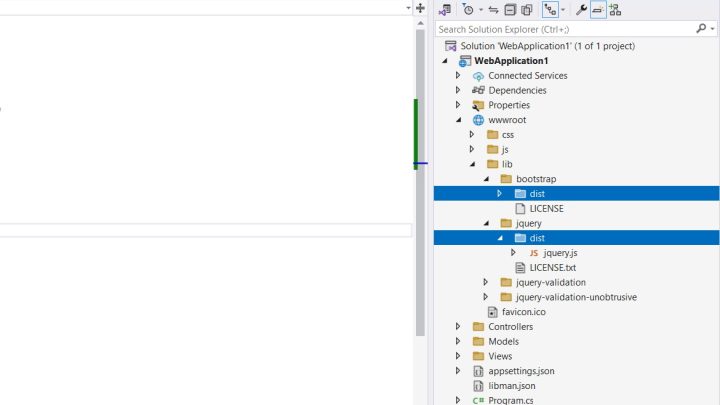Expand the Views folder
The height and width of the screenshot is (405, 720).
coord(458,356)
